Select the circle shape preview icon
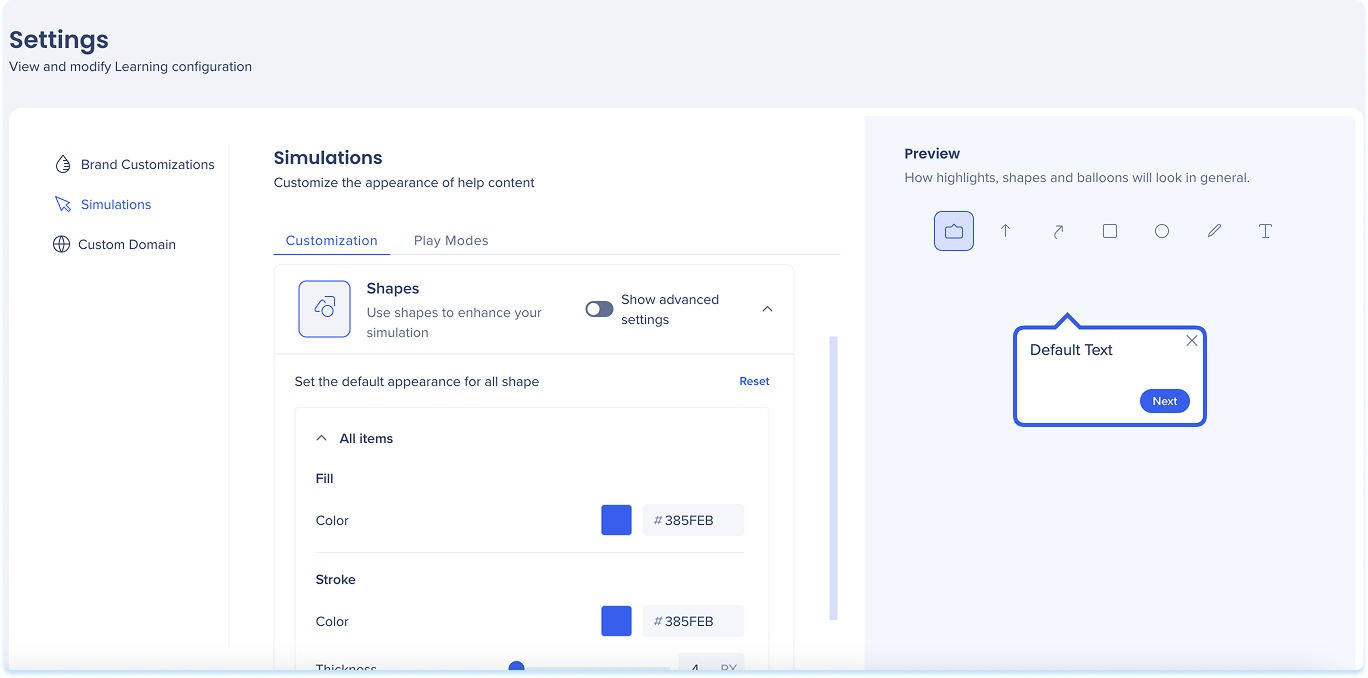The height and width of the screenshot is (678, 1368). tap(1161, 231)
